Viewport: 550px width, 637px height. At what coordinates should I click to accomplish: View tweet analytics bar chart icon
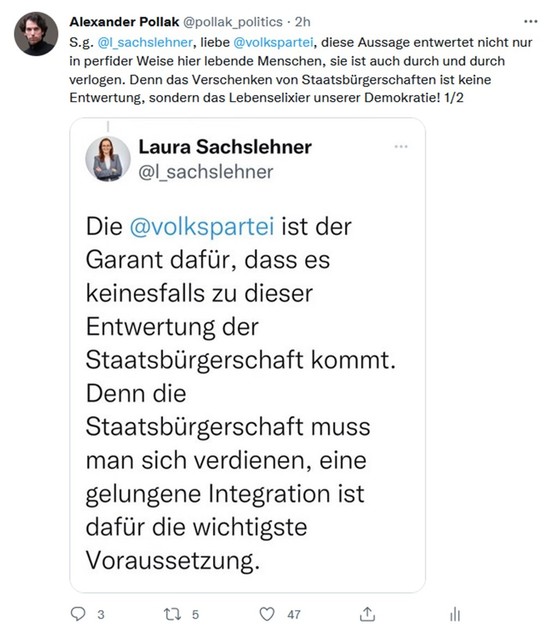pyautogui.click(x=455, y=614)
